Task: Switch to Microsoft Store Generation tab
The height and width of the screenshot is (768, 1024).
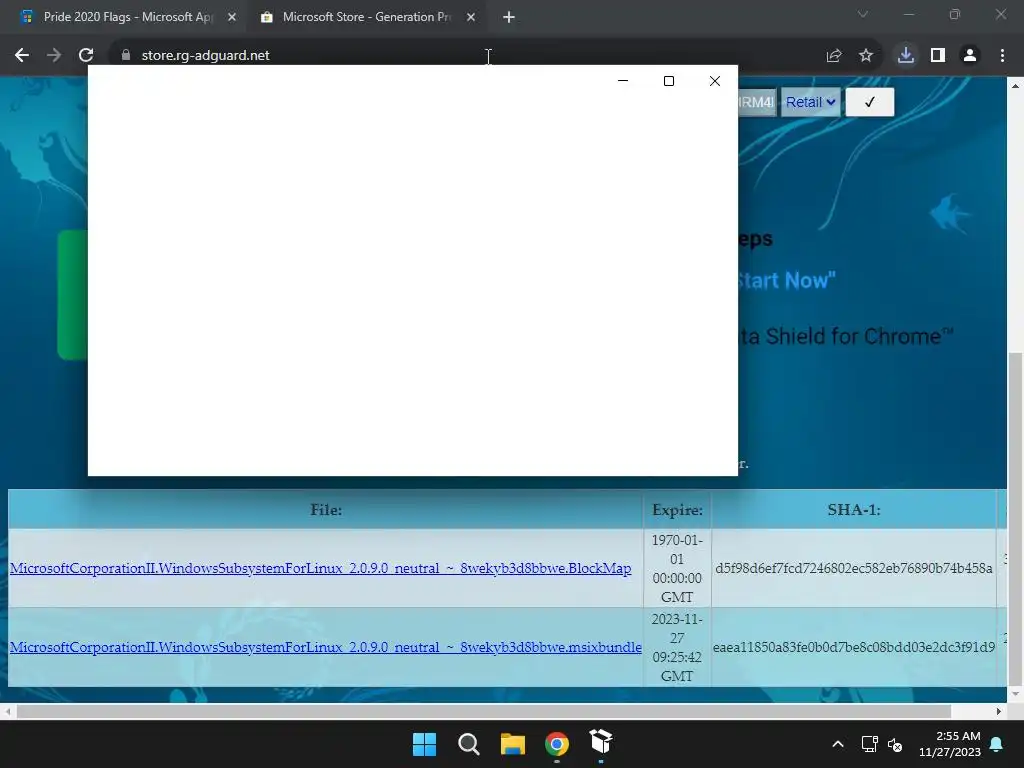Action: 366,17
